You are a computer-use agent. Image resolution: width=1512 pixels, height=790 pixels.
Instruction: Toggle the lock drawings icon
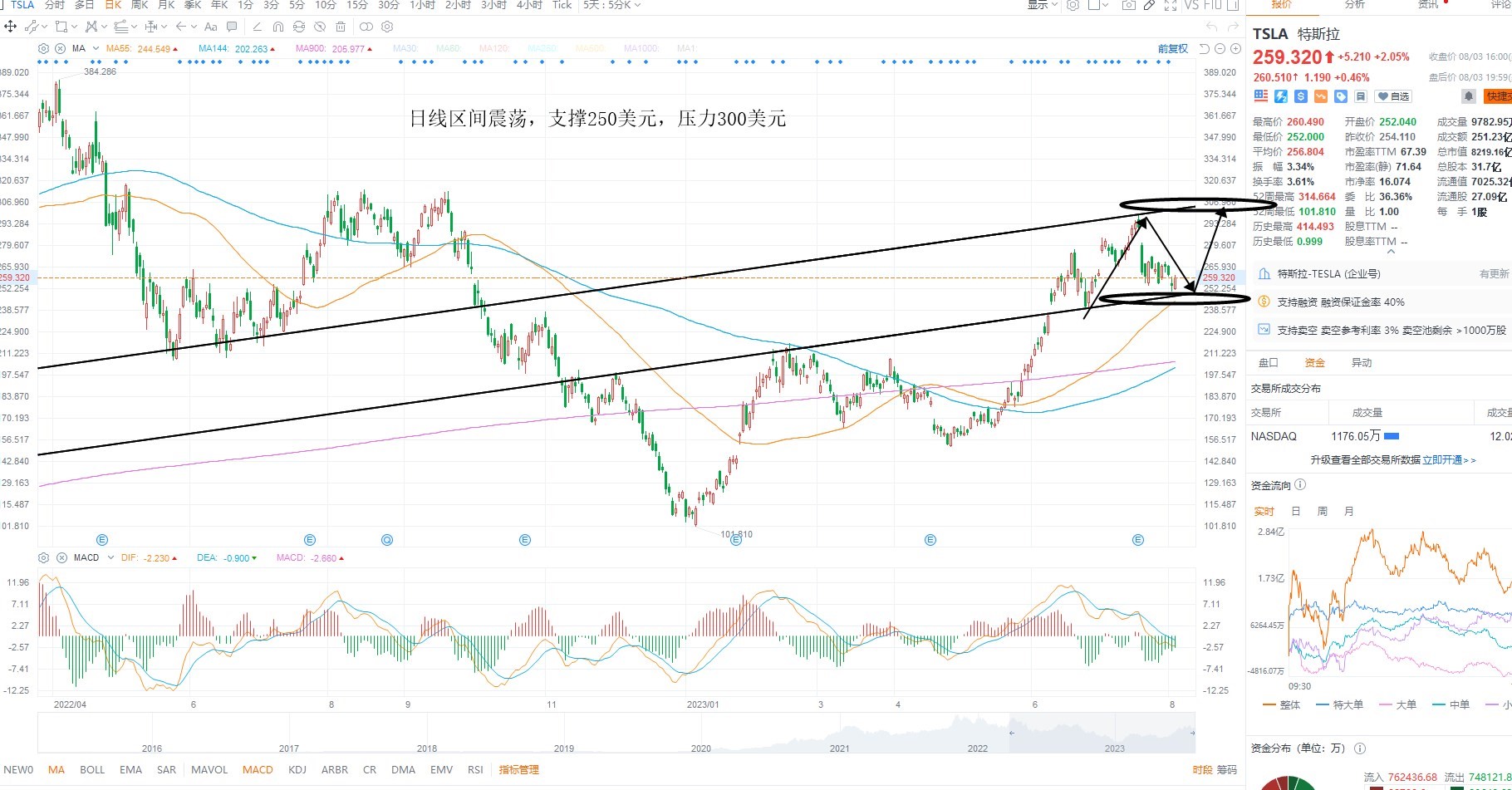click(x=299, y=27)
